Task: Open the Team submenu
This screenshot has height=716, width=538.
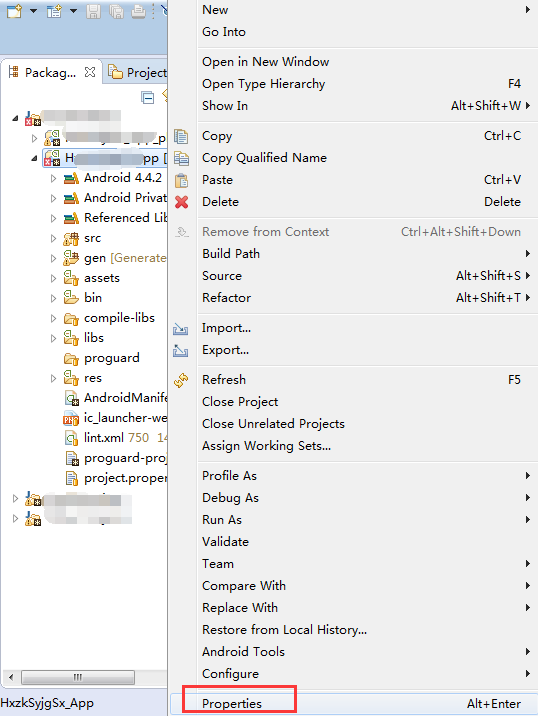Action: tap(368, 564)
